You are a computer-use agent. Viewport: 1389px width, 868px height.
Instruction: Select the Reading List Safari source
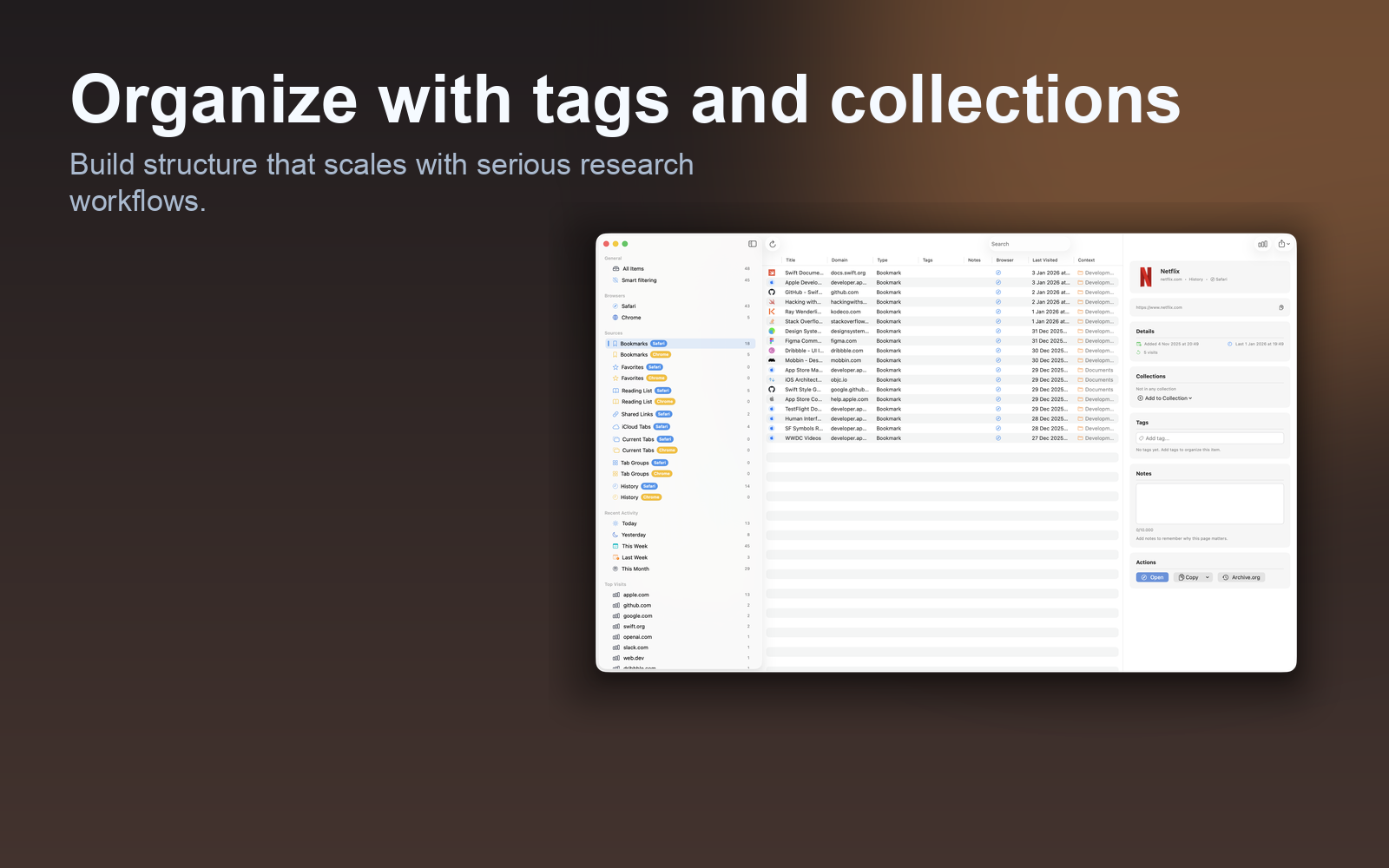coord(638,390)
